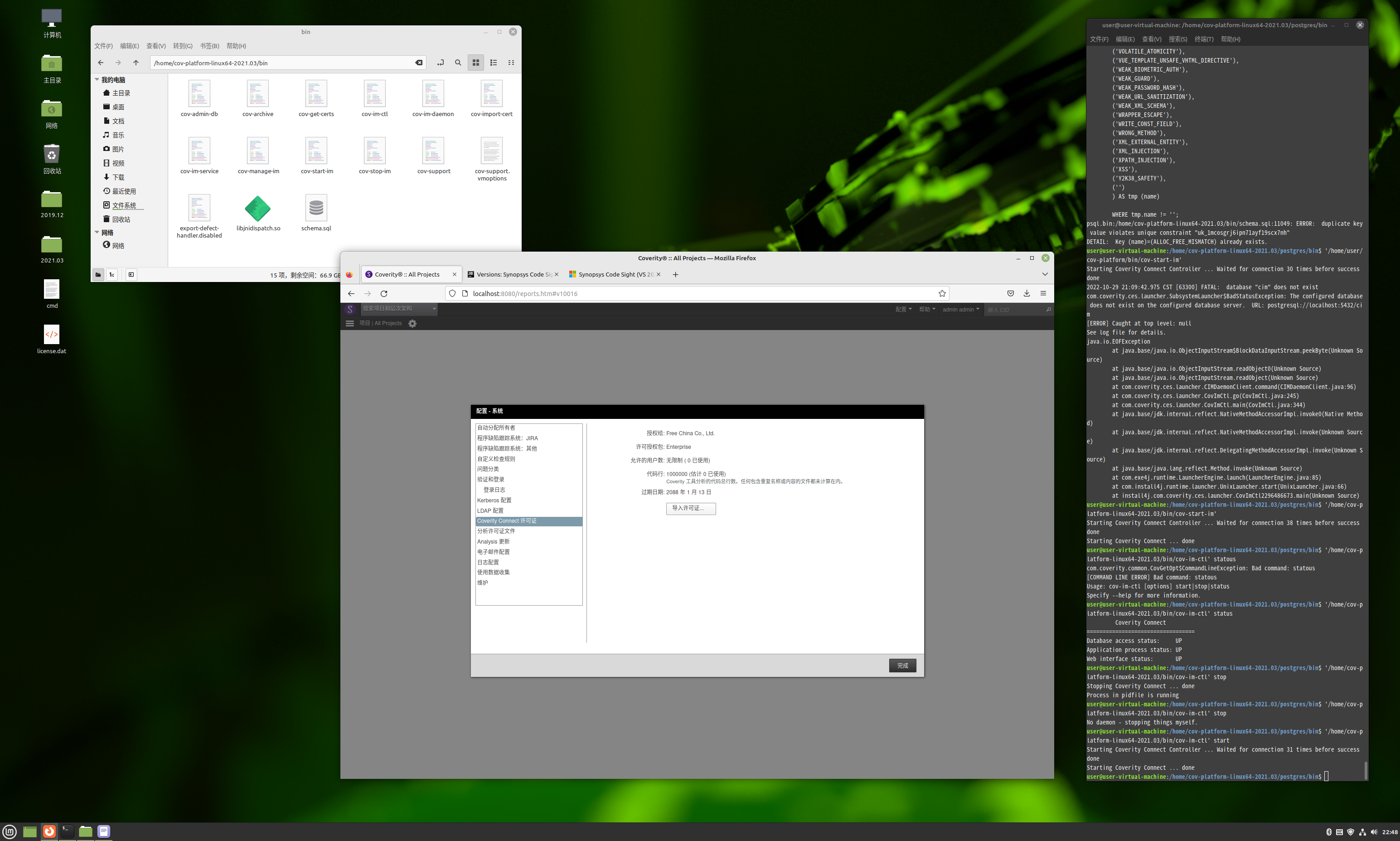Open project search dropdown arrow
This screenshot has height=841, width=1400.
434,309
